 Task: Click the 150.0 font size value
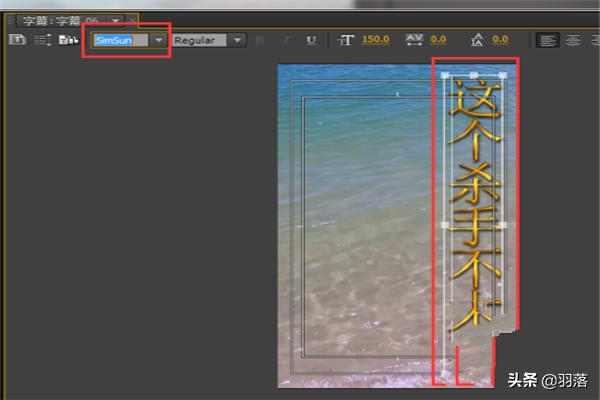pyautogui.click(x=376, y=39)
